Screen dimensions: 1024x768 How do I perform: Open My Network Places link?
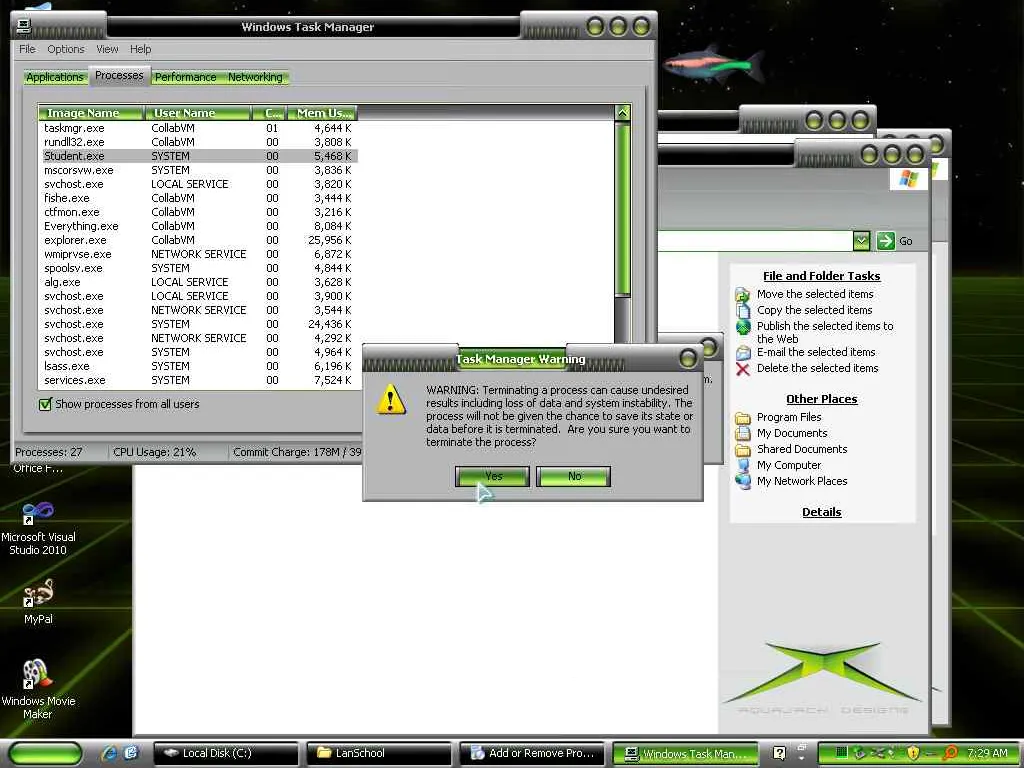click(801, 481)
